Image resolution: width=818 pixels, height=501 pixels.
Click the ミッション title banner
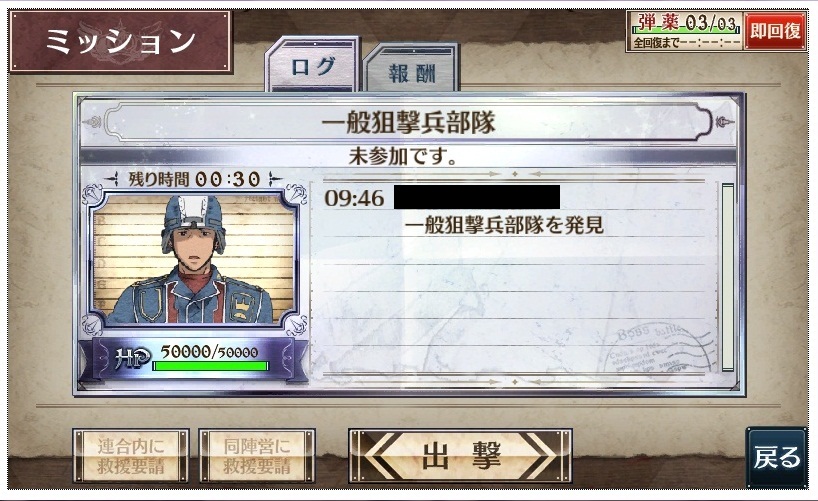(x=121, y=41)
